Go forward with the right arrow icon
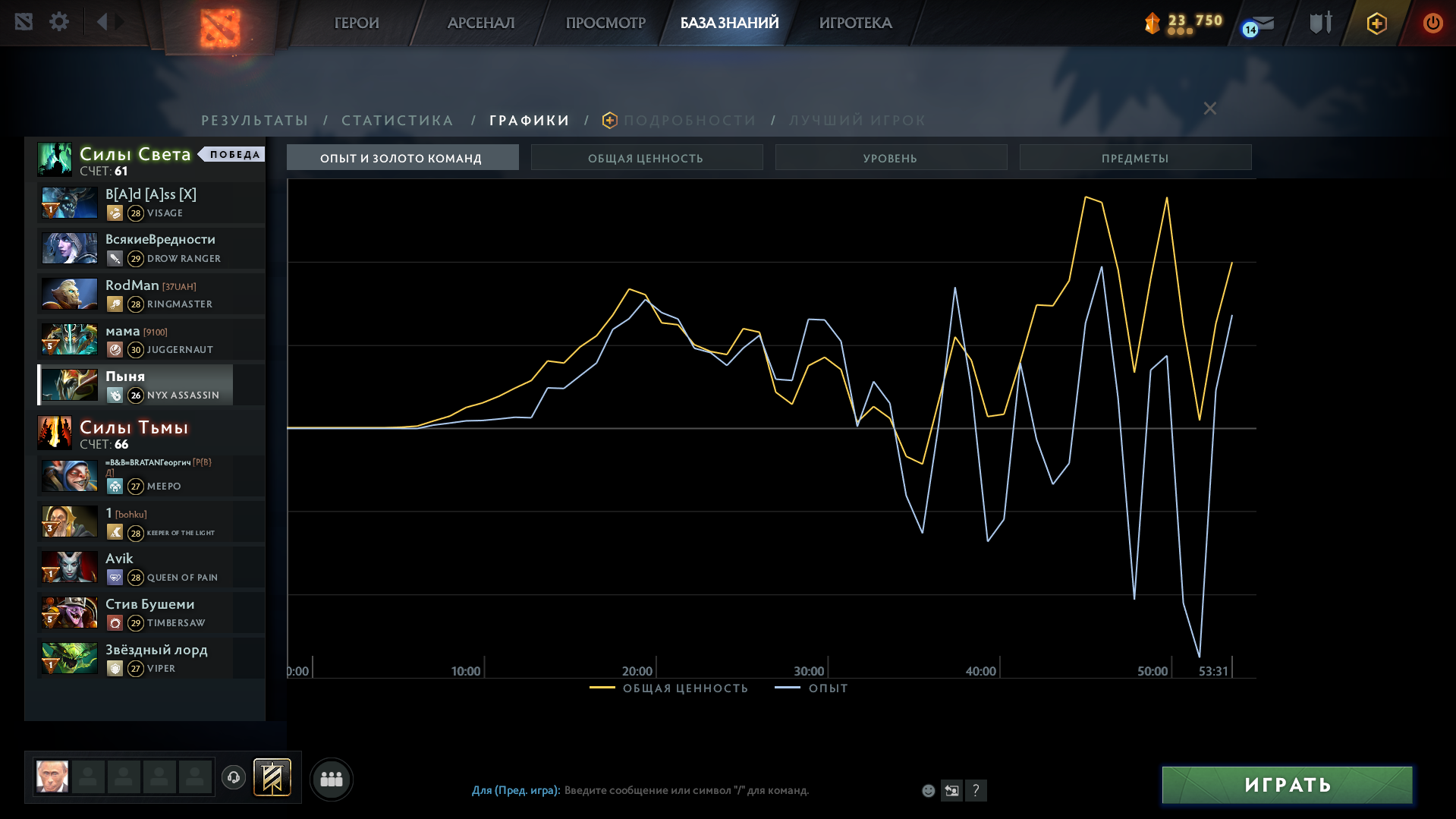Viewport: 1456px width, 819px height. (x=120, y=22)
